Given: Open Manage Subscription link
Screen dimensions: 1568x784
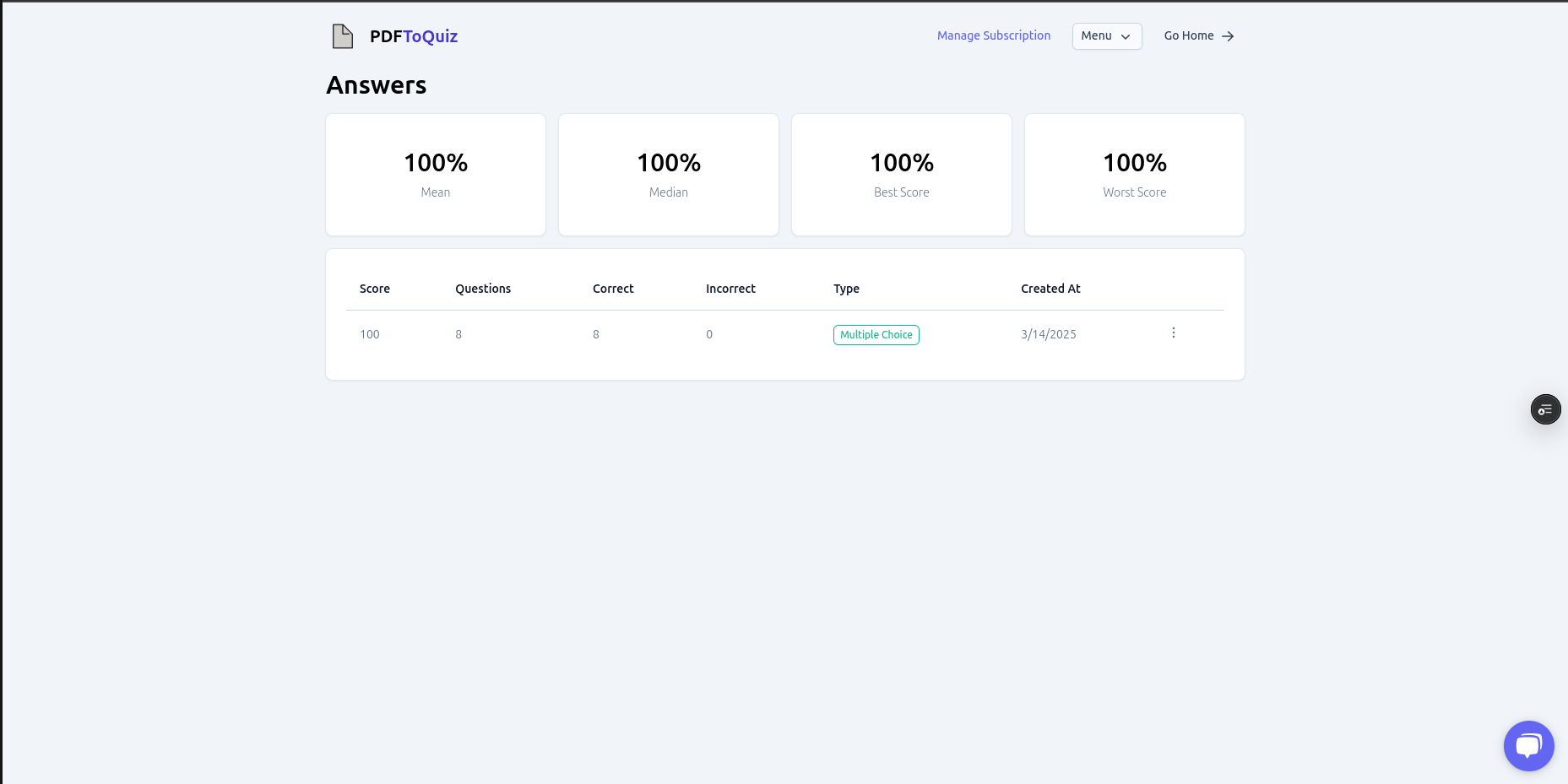Looking at the screenshot, I should pyautogui.click(x=993, y=35).
